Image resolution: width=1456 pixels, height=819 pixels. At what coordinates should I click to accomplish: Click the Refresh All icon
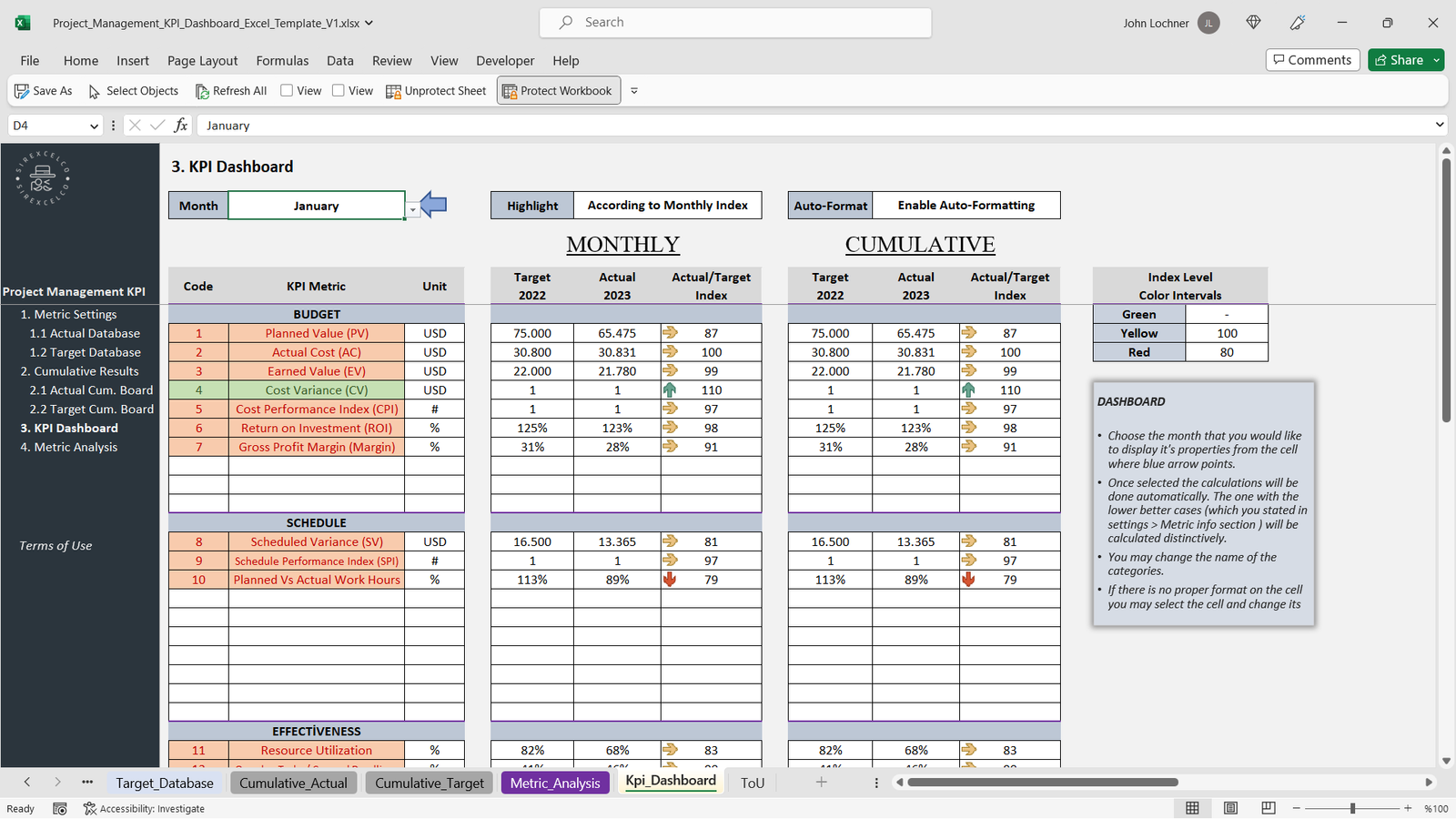(x=202, y=91)
